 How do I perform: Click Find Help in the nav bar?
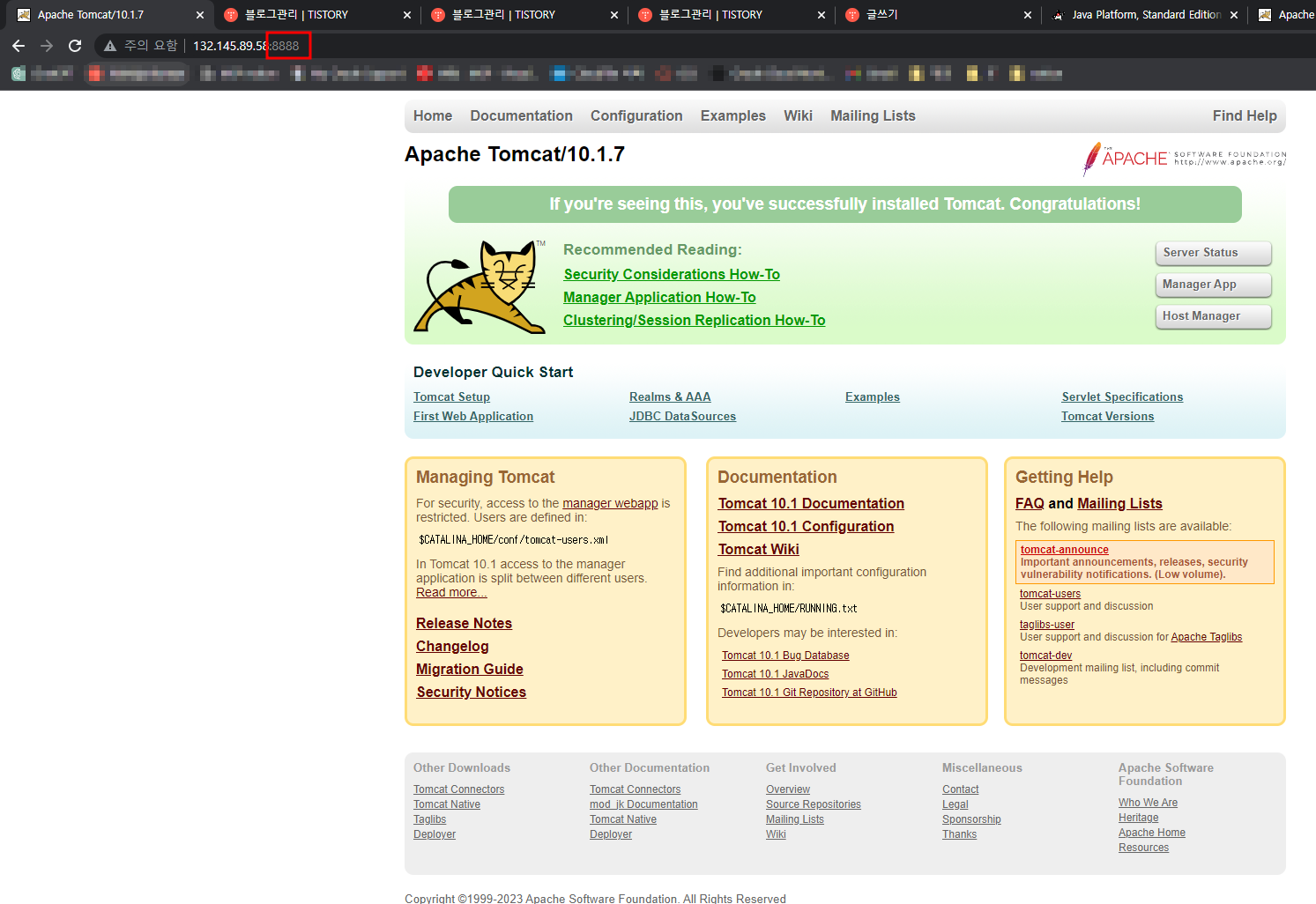[x=1245, y=115]
